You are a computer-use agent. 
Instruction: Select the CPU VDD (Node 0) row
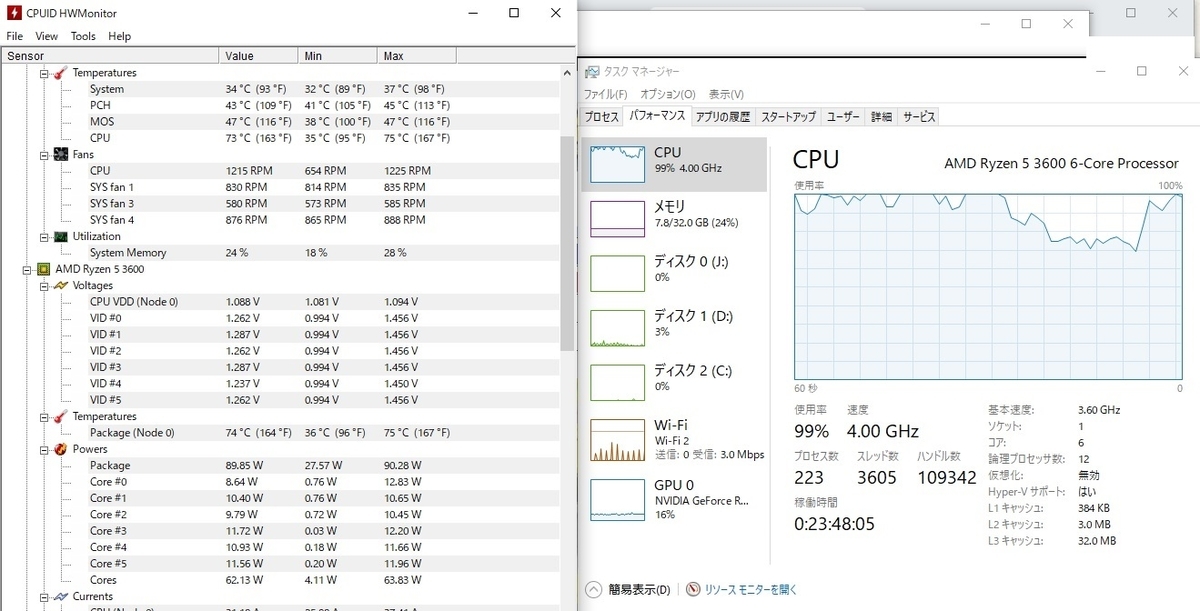click(280, 302)
